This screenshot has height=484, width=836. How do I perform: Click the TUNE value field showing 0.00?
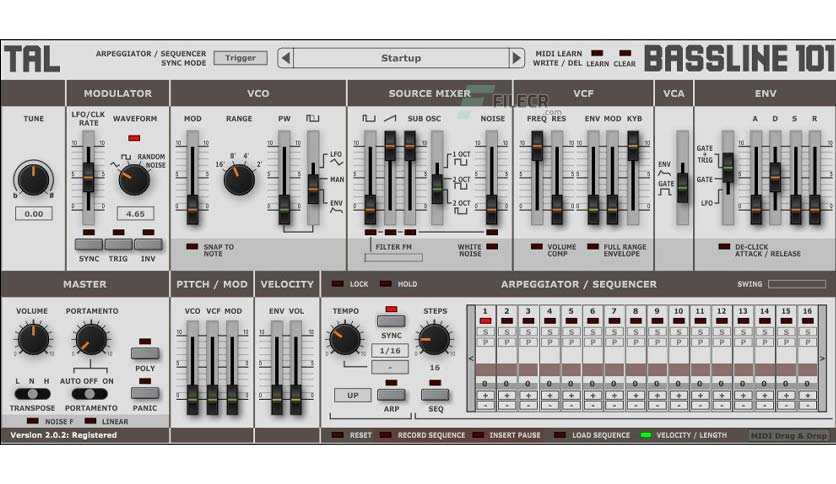tap(34, 214)
